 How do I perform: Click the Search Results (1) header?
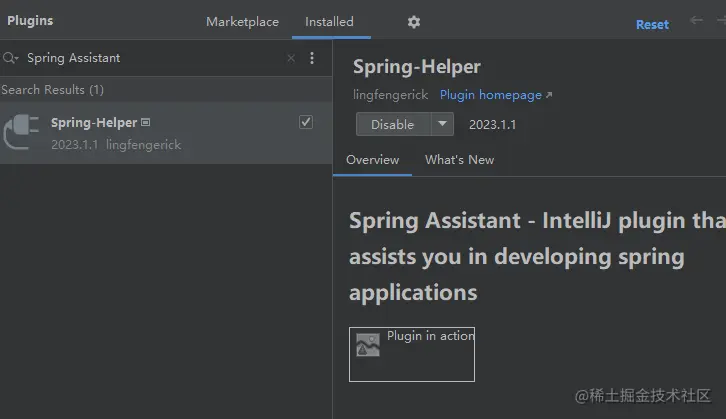pos(52,90)
